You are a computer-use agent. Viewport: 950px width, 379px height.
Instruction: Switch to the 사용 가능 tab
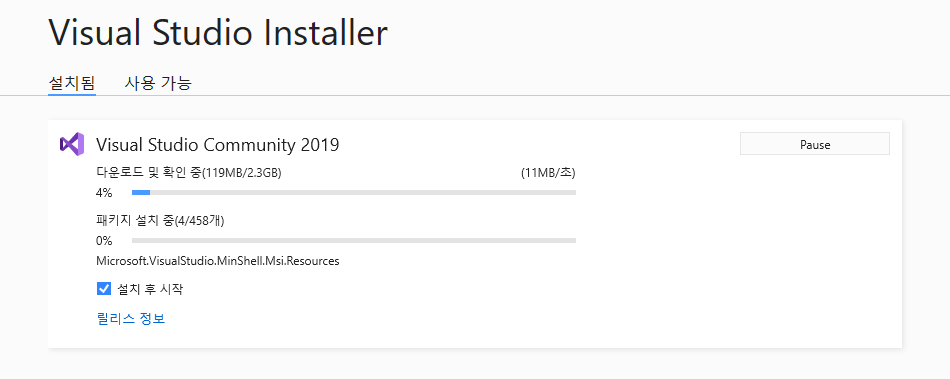[158, 83]
